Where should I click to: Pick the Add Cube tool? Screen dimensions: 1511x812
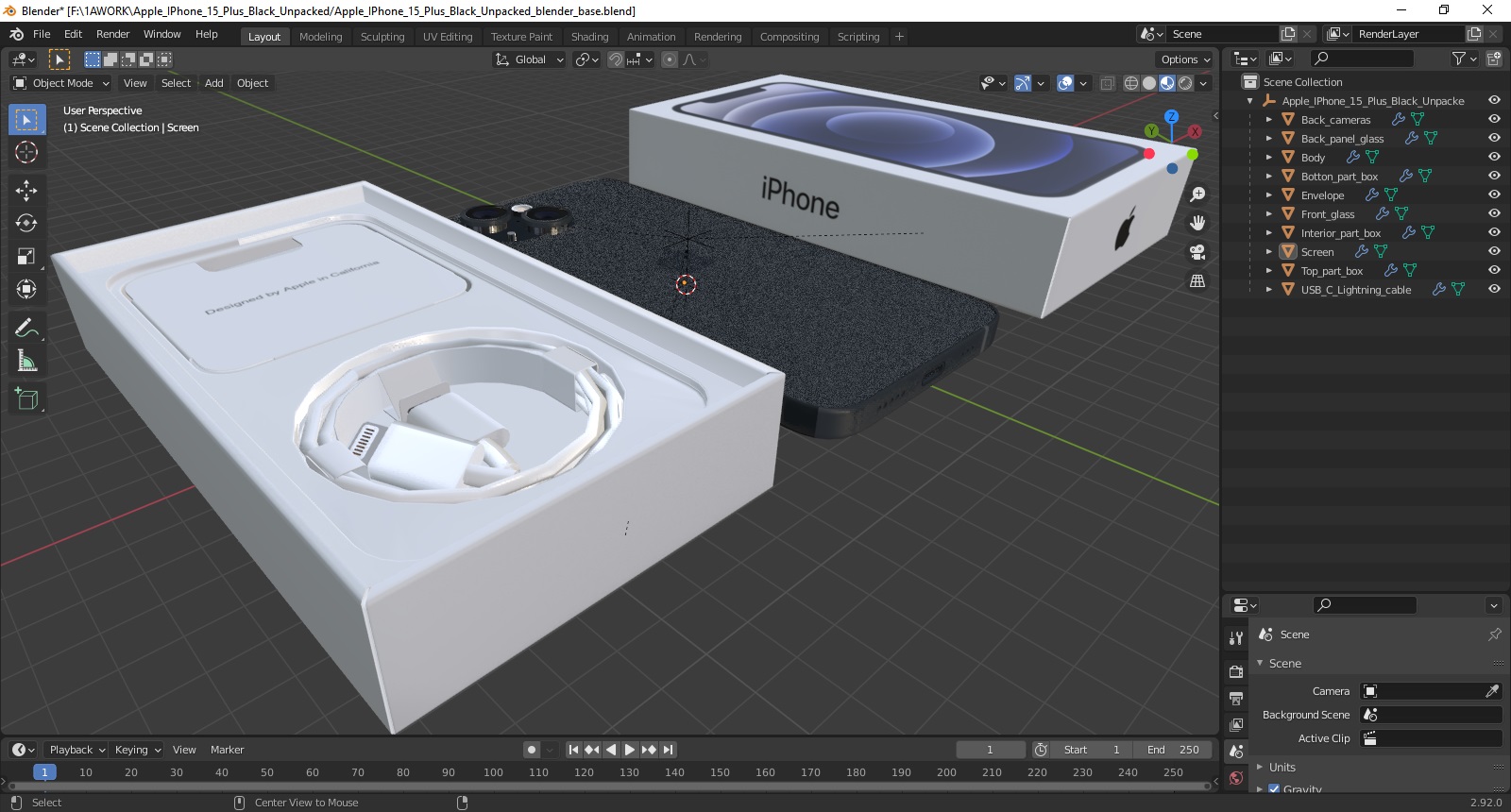26,399
